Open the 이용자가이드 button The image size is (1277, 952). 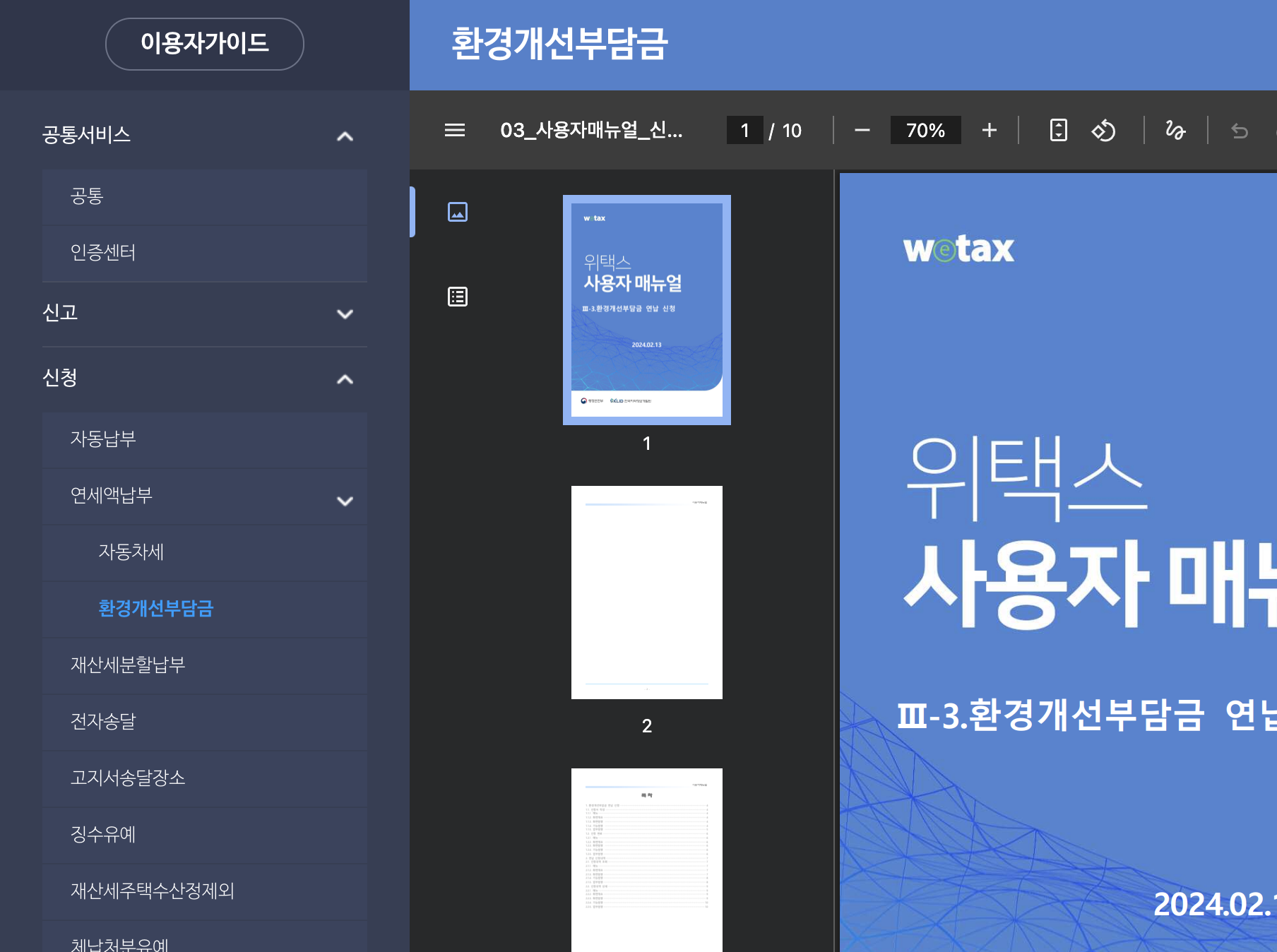pyautogui.click(x=205, y=44)
